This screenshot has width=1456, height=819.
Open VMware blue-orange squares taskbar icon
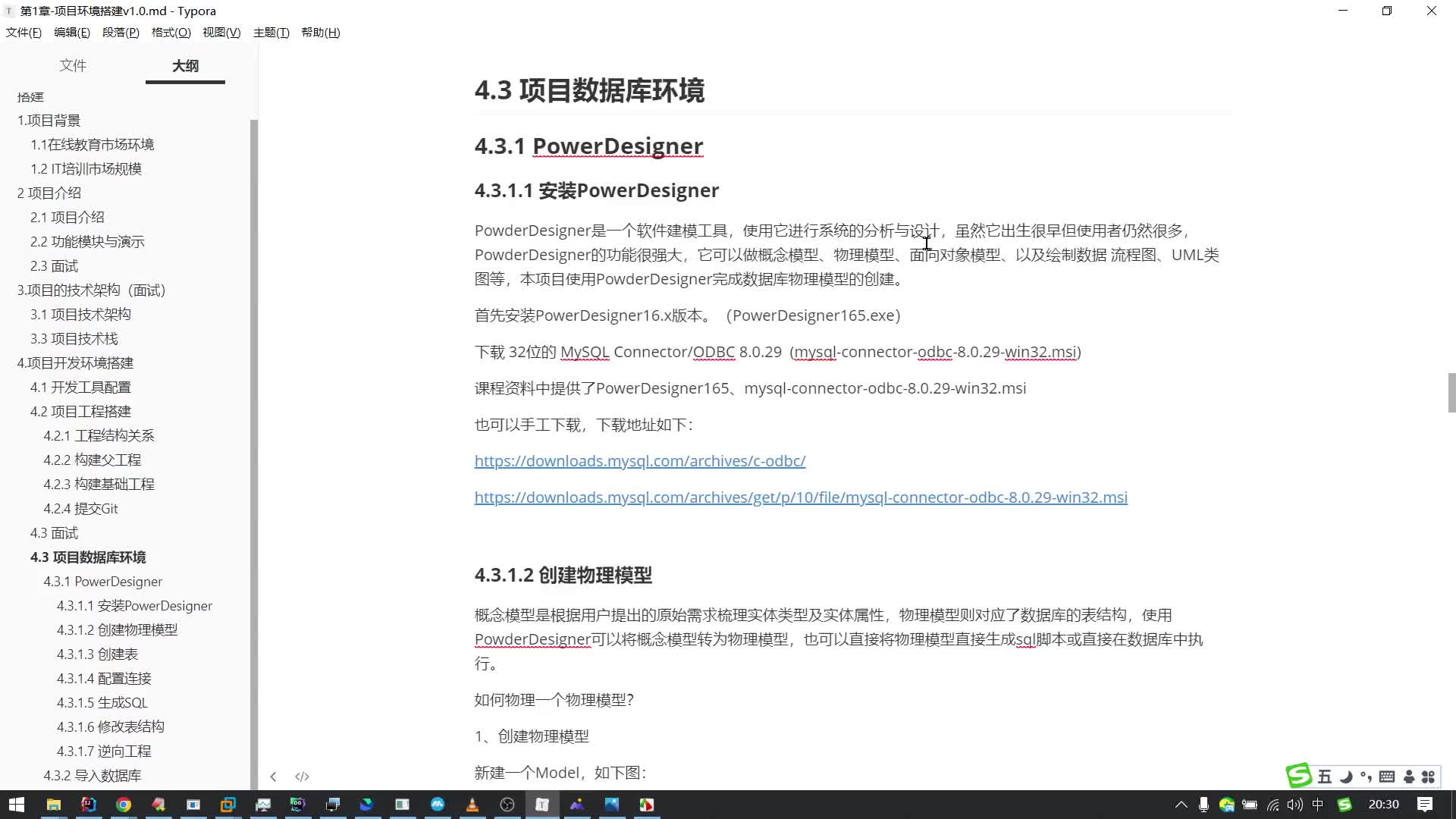point(227,805)
